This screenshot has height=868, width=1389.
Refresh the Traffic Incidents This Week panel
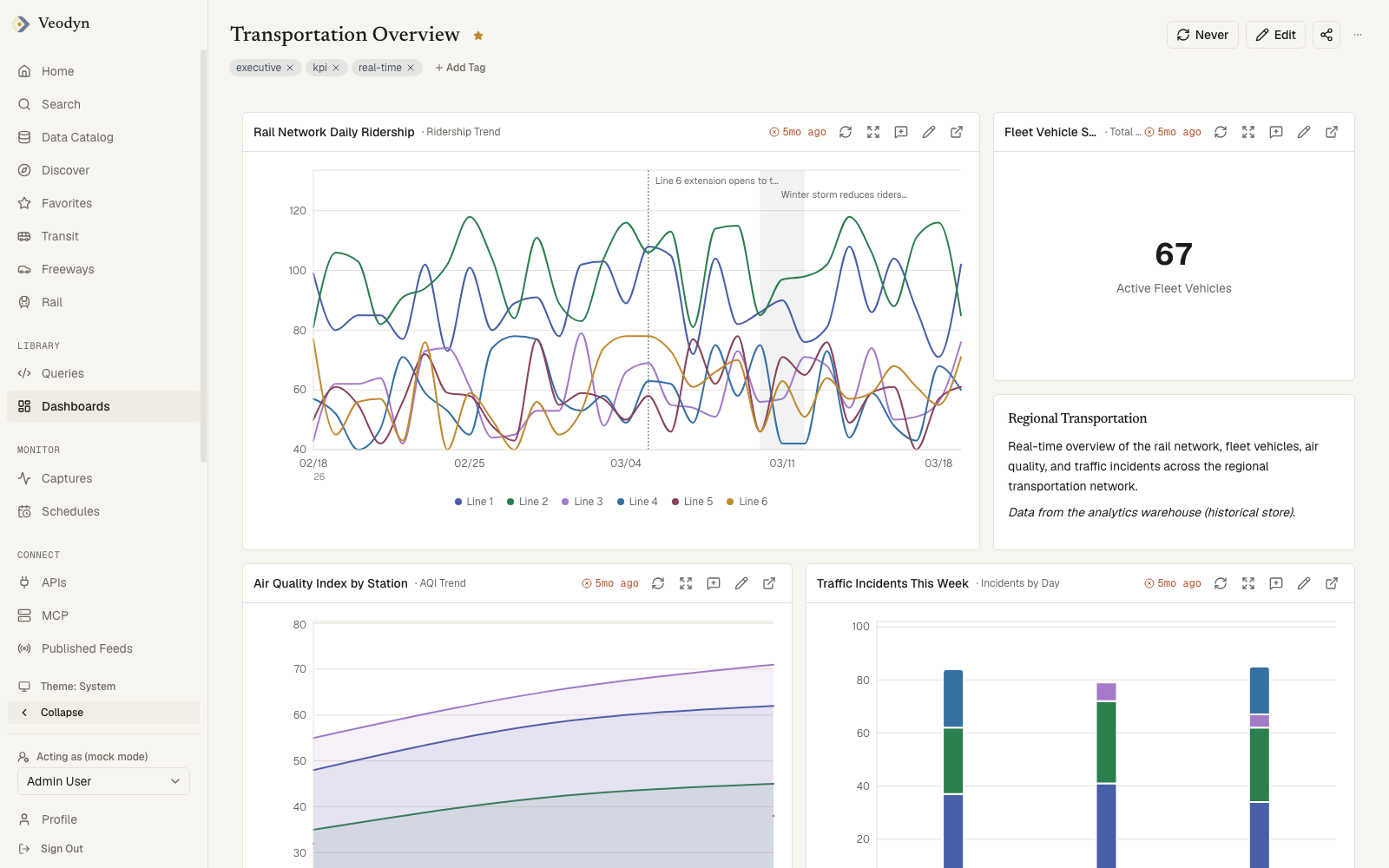1221,583
